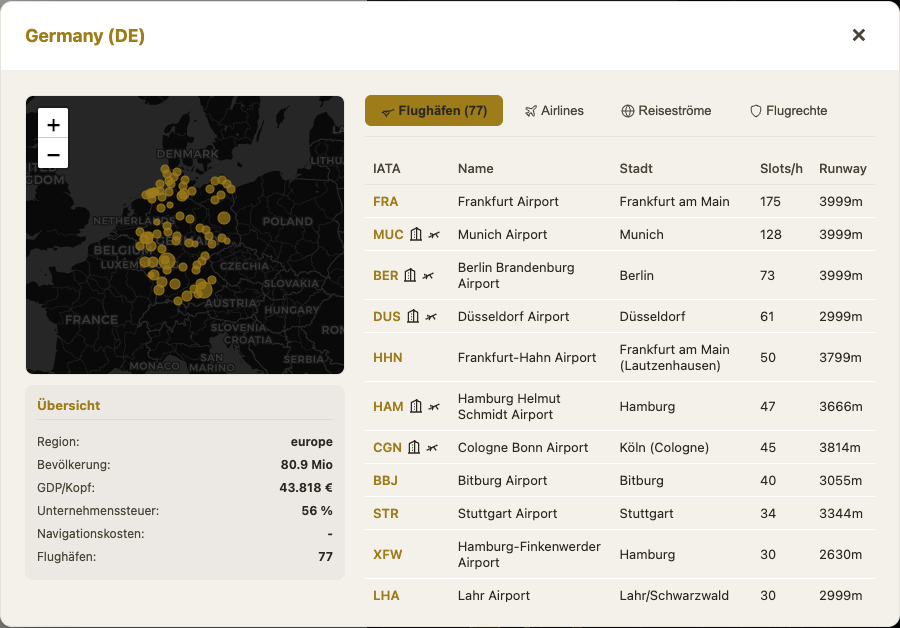The height and width of the screenshot is (628, 900).
Task: Open the BBJ airport link
Action: (386, 480)
